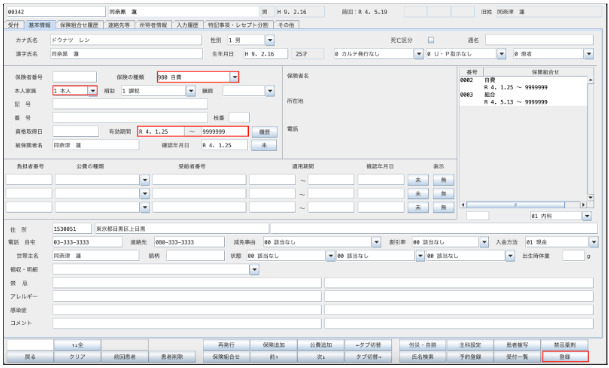Open the third 公費の種類 dropdown
This screenshot has width=609, height=368.
[144, 207]
